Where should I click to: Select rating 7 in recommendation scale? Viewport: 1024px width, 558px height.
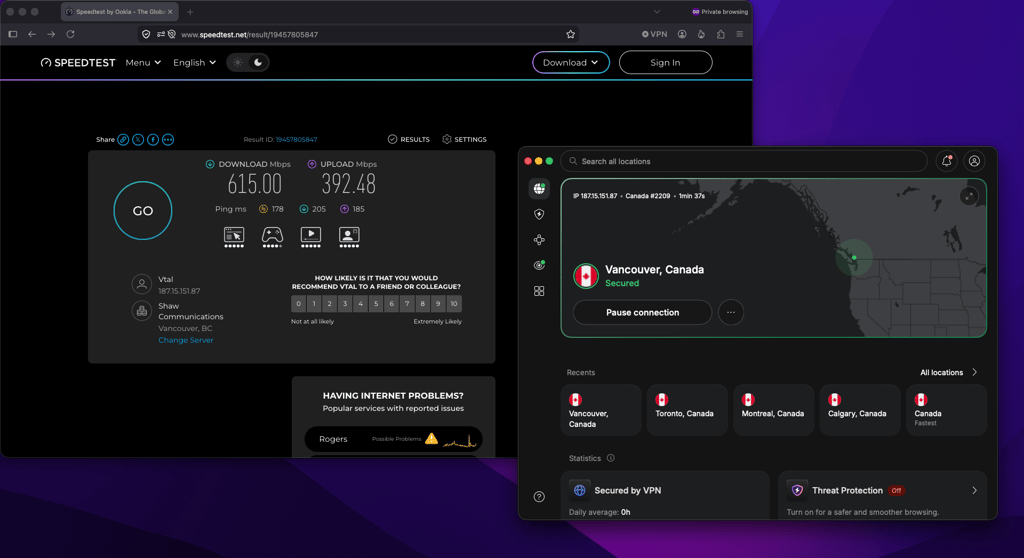tap(407, 304)
